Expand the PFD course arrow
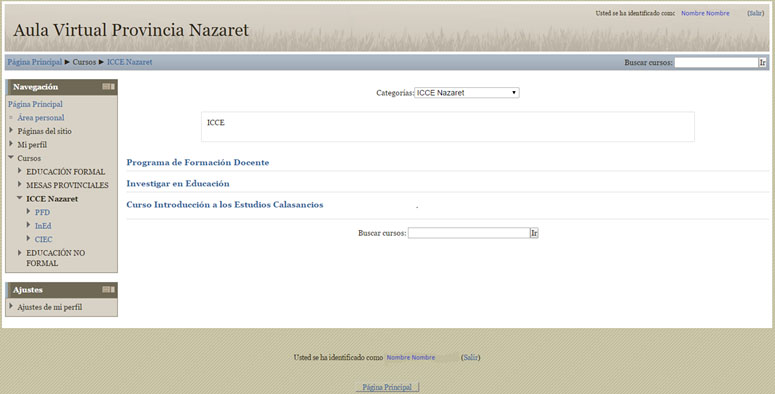The image size is (775, 394). click(x=29, y=212)
